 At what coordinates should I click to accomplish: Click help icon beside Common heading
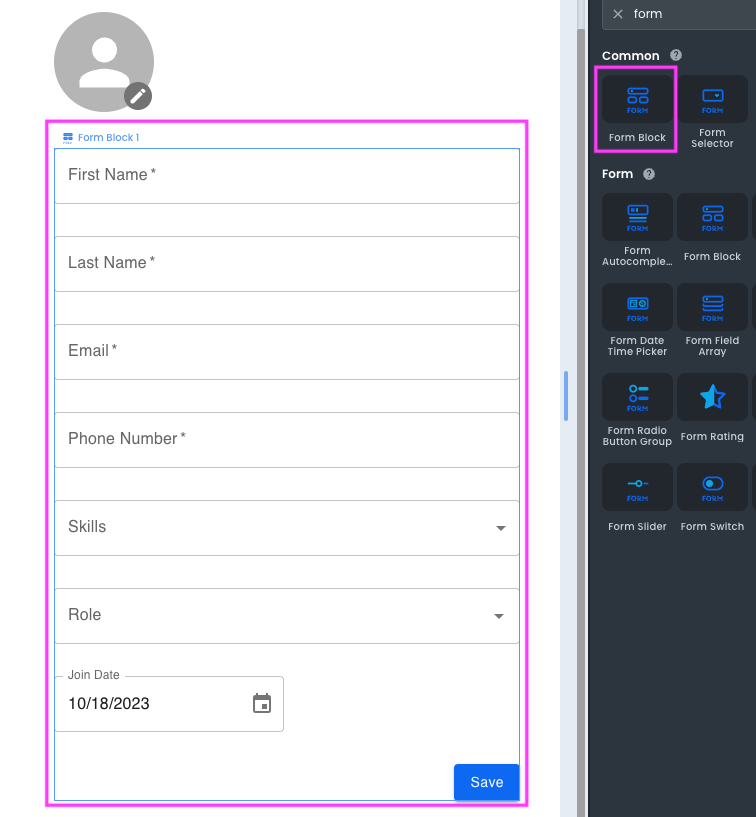coord(676,55)
